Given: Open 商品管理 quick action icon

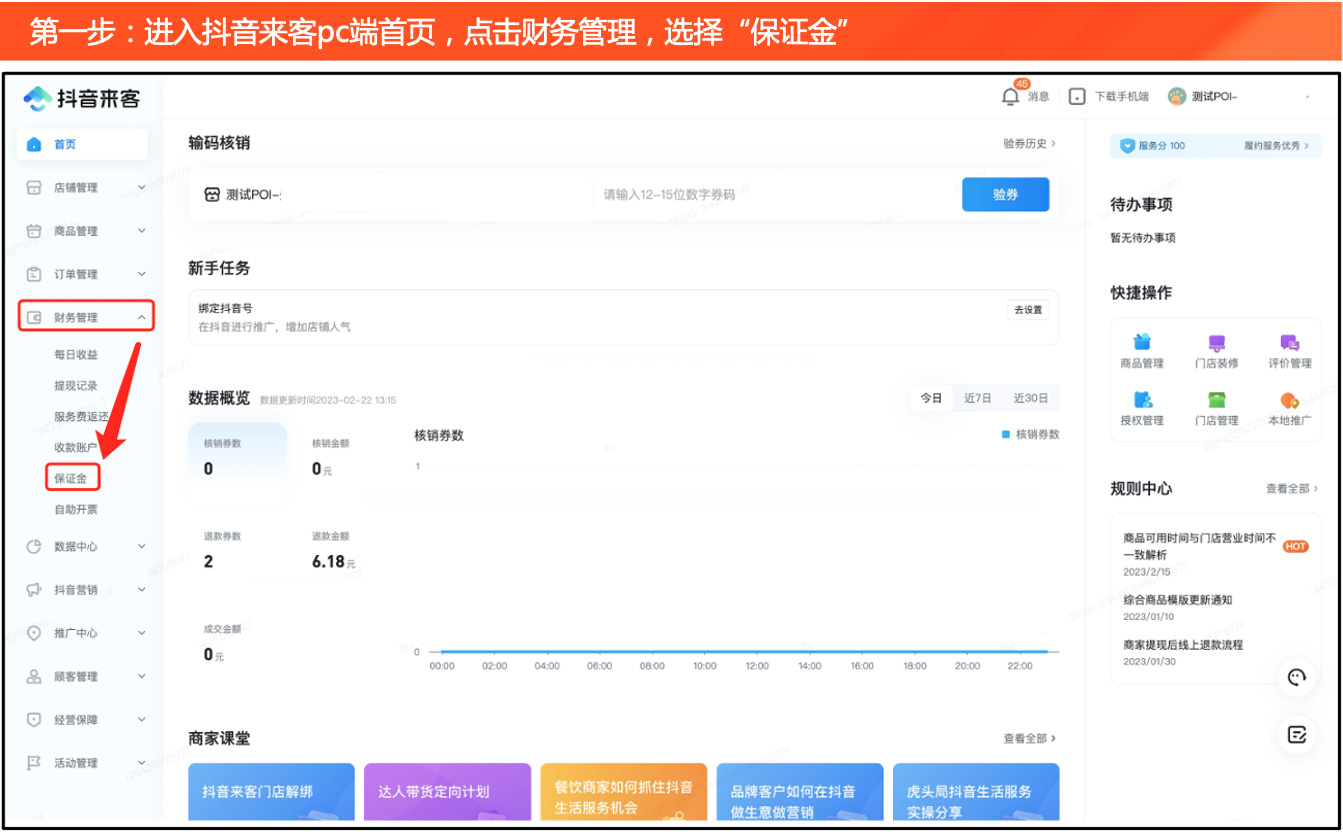Looking at the screenshot, I should pos(1142,343).
